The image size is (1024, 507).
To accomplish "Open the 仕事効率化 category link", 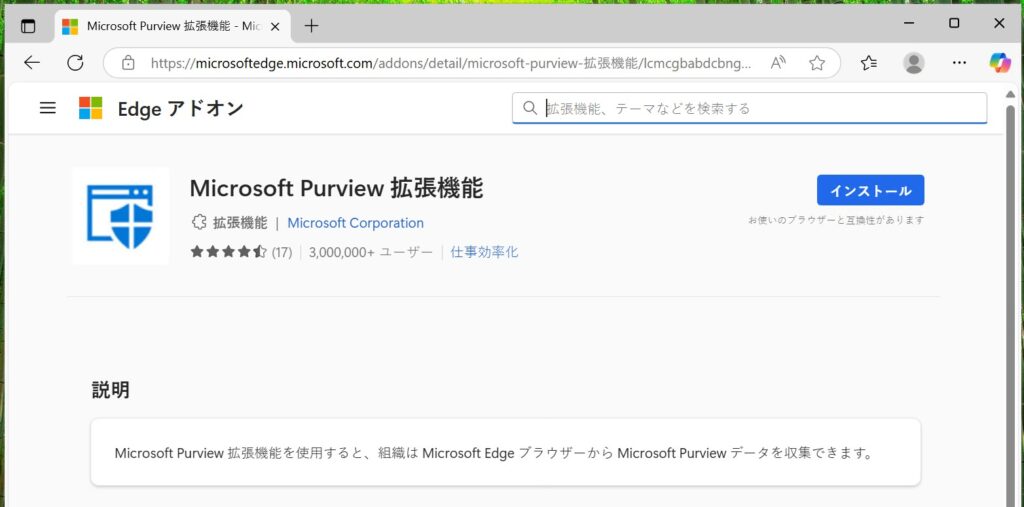I will click(x=485, y=252).
